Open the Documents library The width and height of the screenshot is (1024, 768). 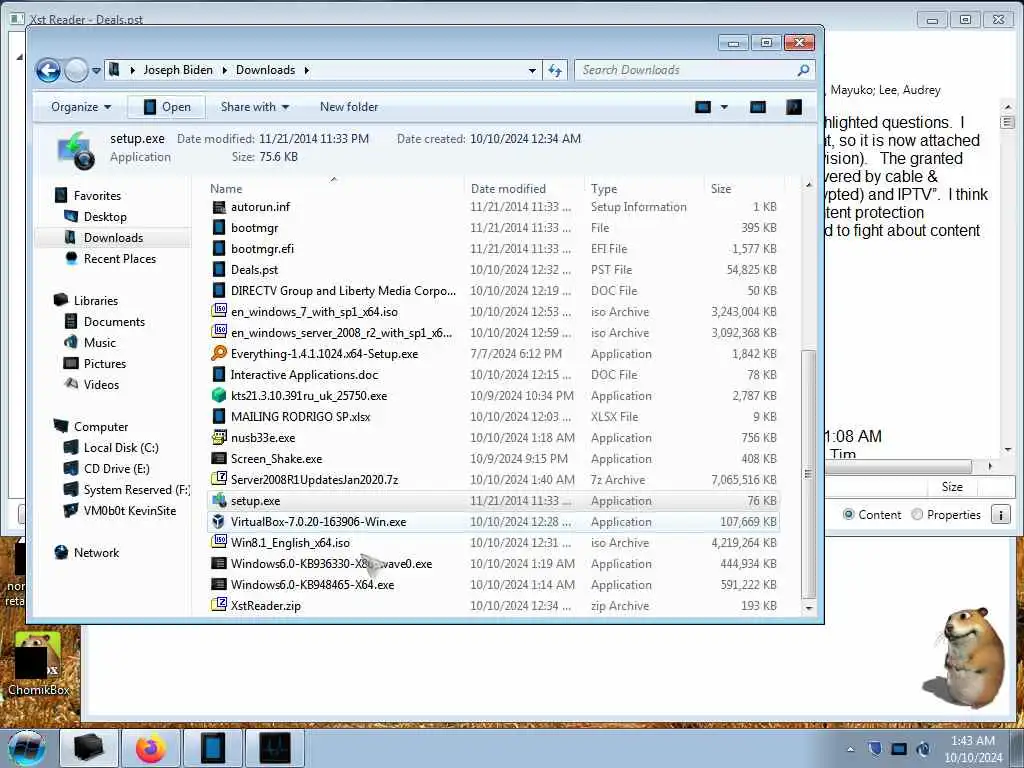tap(114, 321)
